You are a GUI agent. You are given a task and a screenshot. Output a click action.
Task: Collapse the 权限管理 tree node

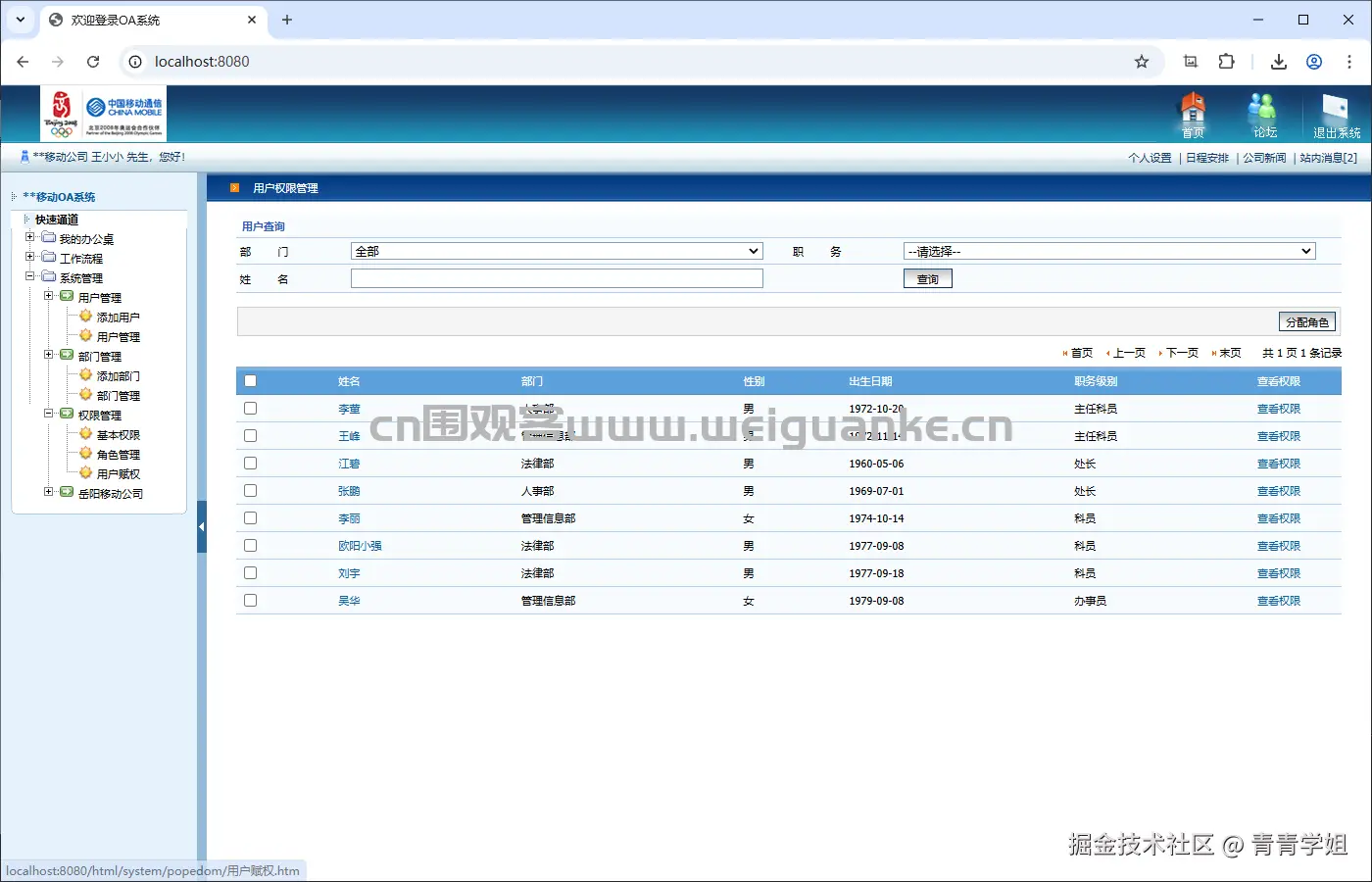[x=48, y=414]
